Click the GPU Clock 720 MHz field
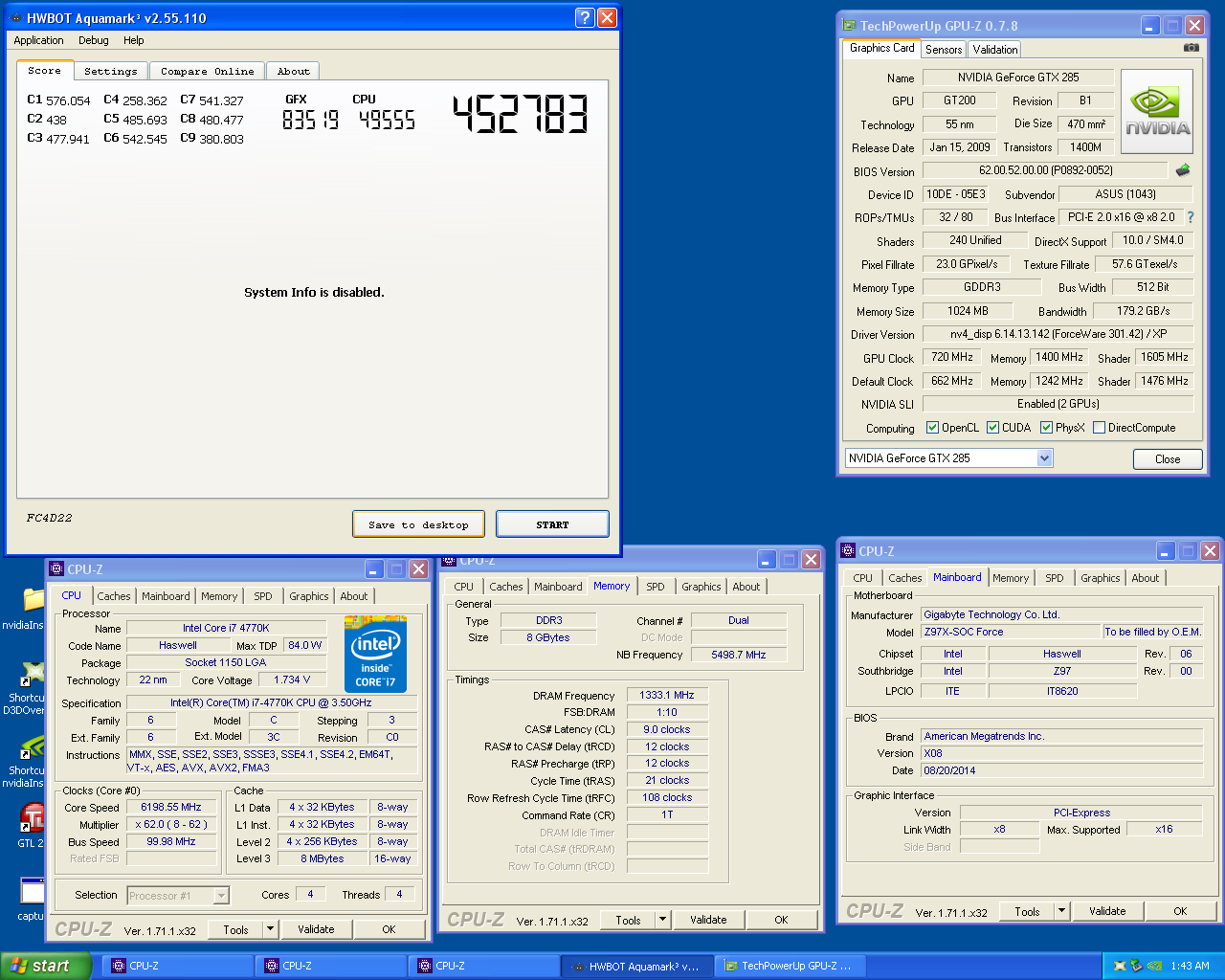The image size is (1225, 980). point(952,357)
